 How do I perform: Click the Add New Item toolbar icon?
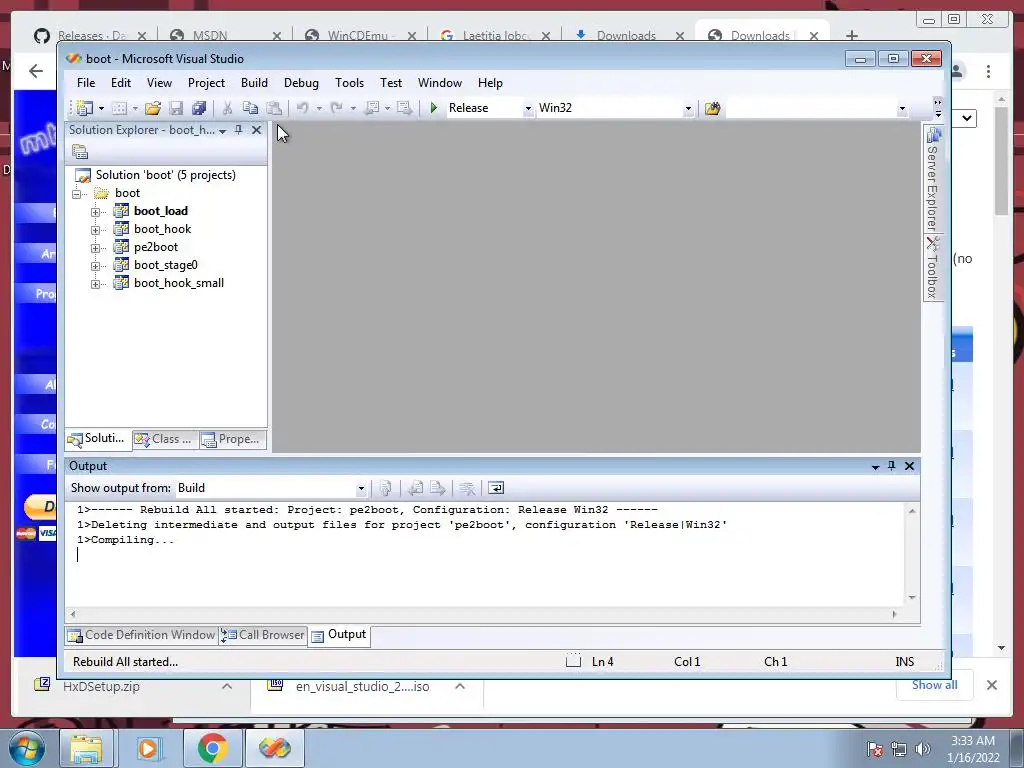click(x=120, y=108)
